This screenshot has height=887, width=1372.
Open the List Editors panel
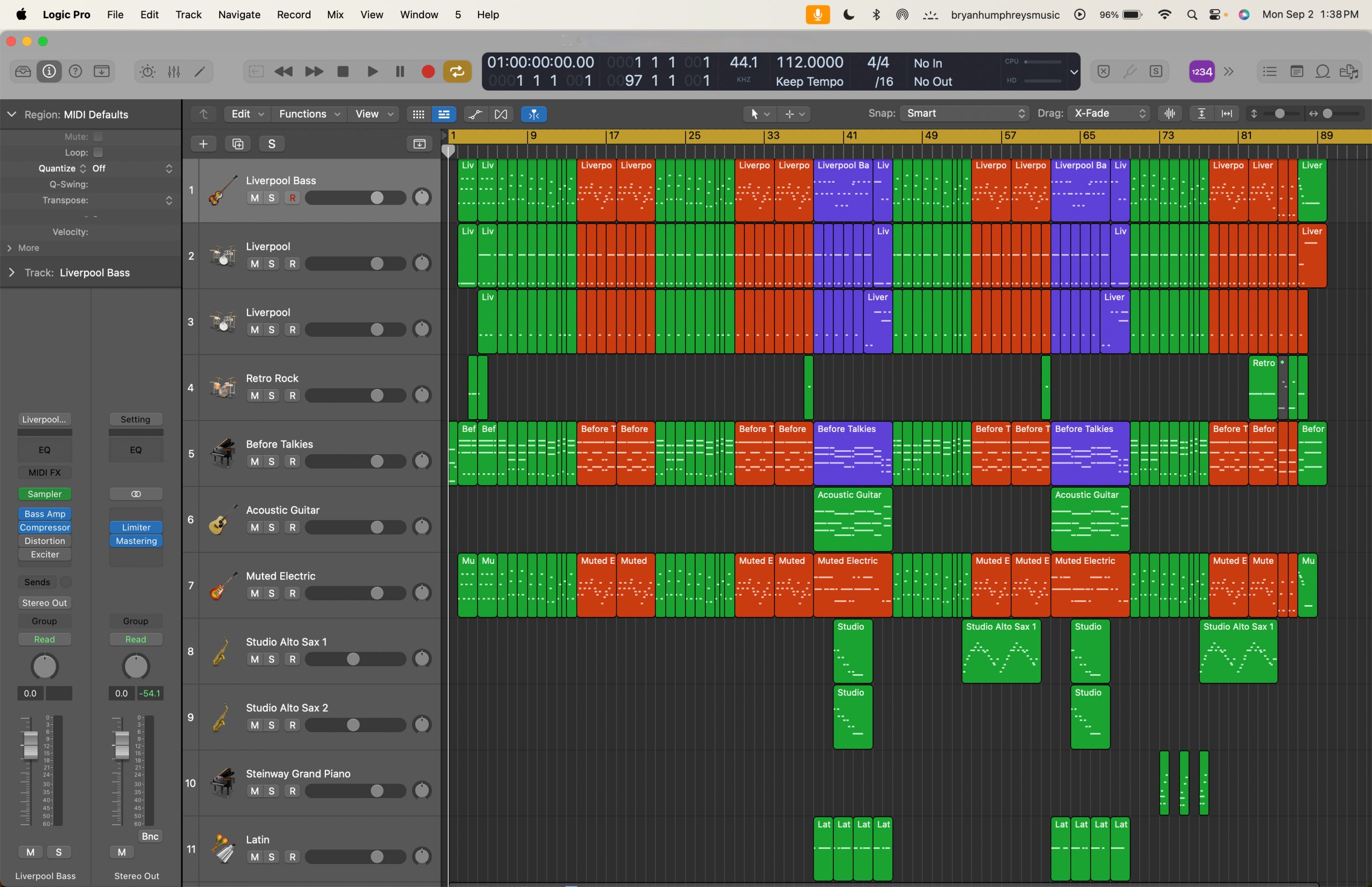click(x=1270, y=71)
